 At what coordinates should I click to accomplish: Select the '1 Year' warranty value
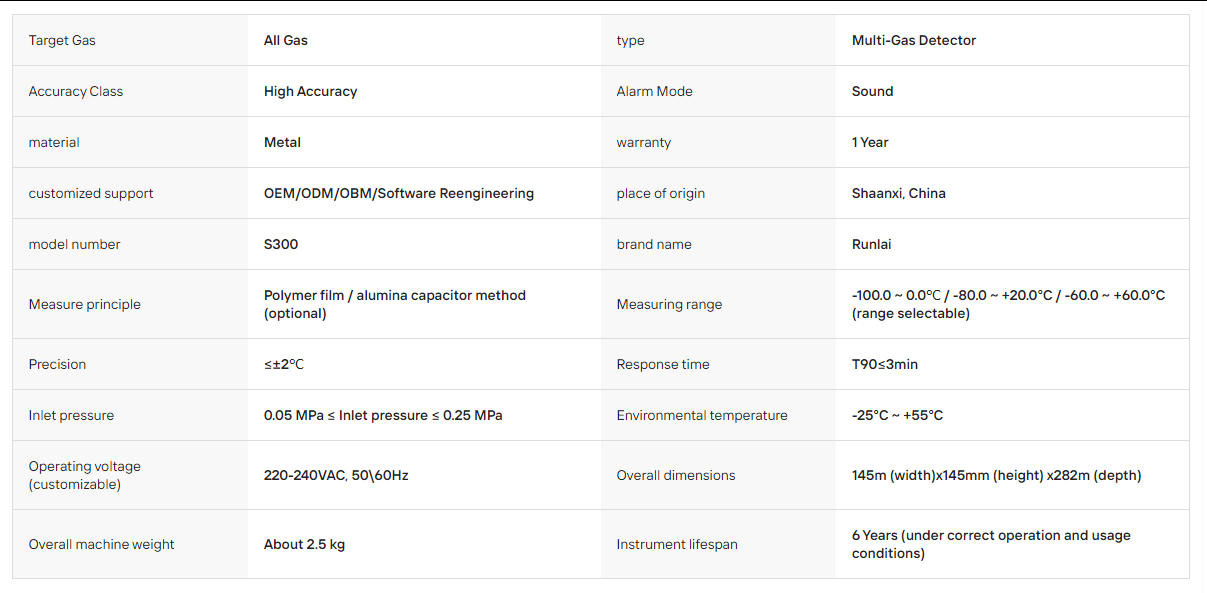click(x=870, y=143)
